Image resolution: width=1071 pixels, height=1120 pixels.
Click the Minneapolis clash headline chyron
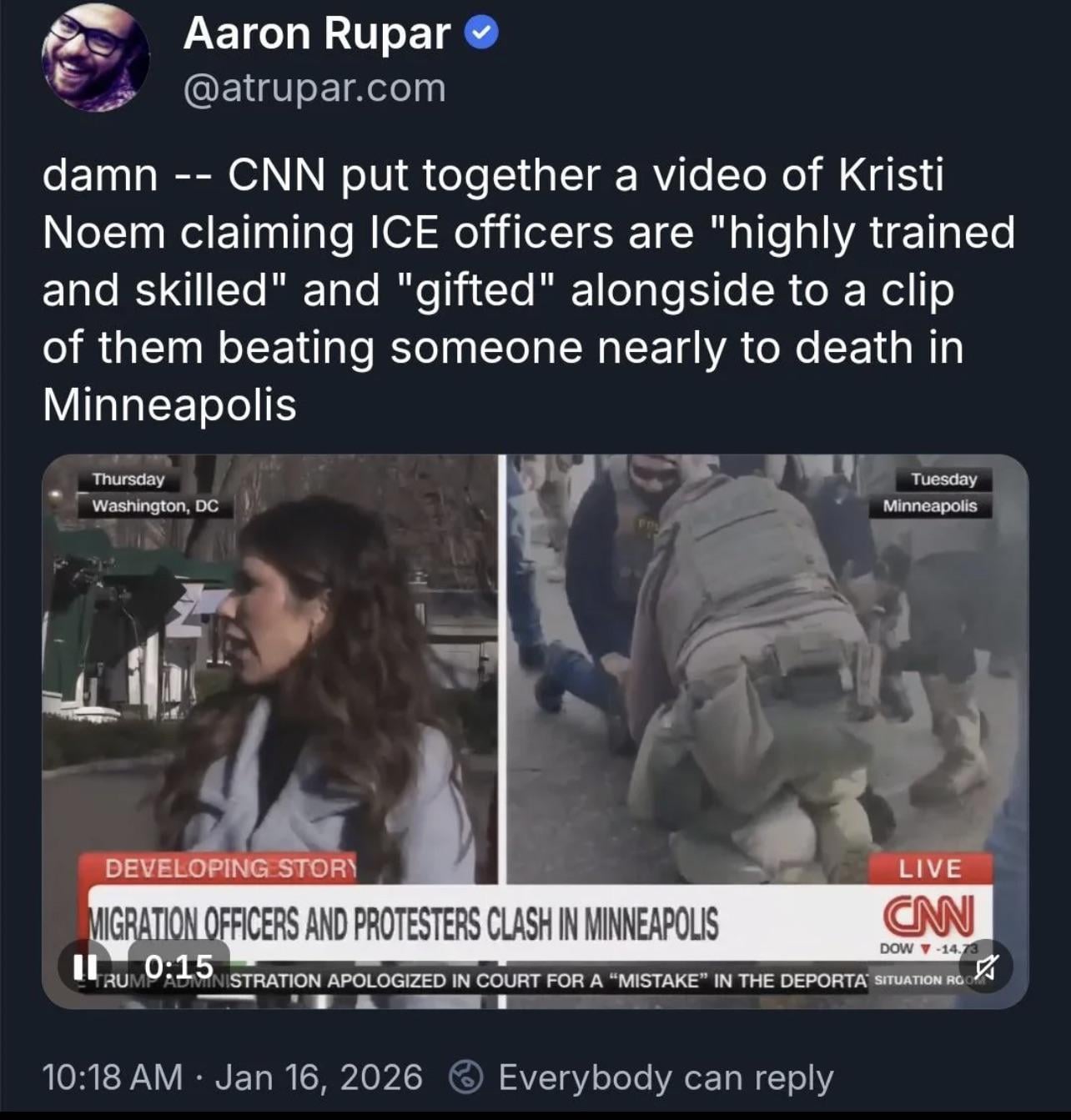tap(404, 924)
